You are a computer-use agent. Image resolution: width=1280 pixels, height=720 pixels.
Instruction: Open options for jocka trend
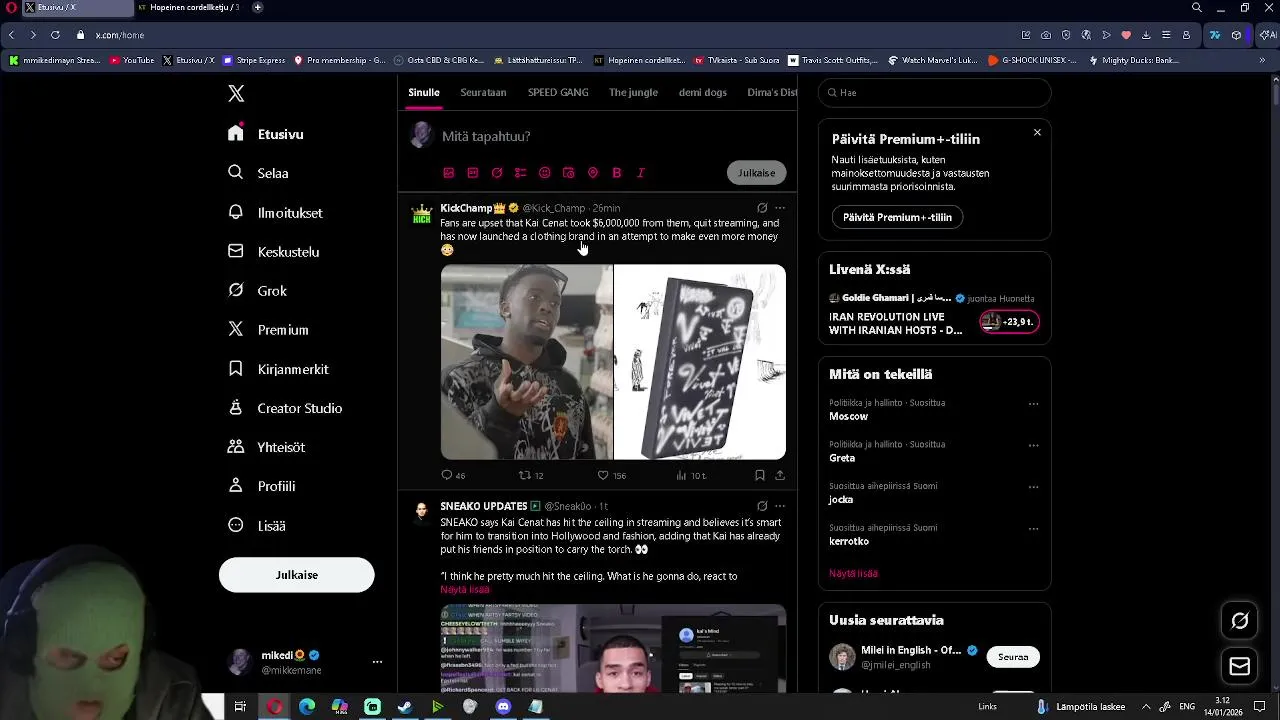[x=1033, y=487]
